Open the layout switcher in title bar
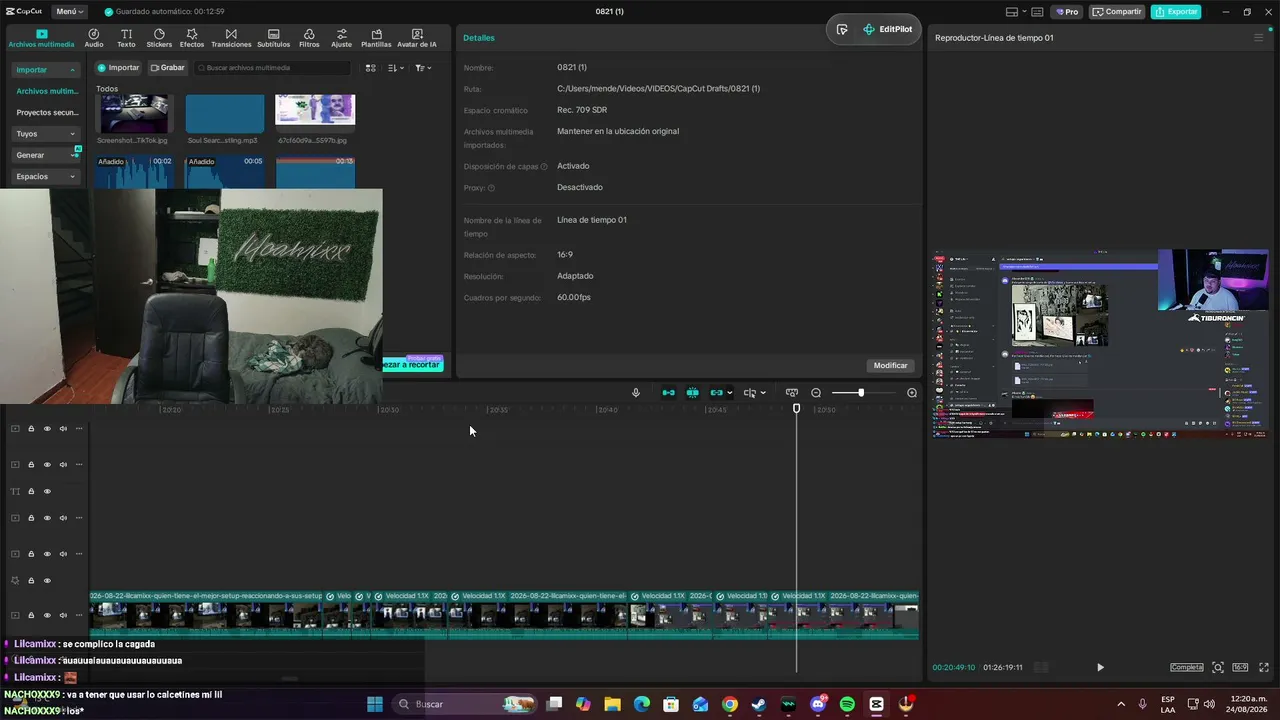Image resolution: width=1280 pixels, height=720 pixels. [x=1016, y=12]
